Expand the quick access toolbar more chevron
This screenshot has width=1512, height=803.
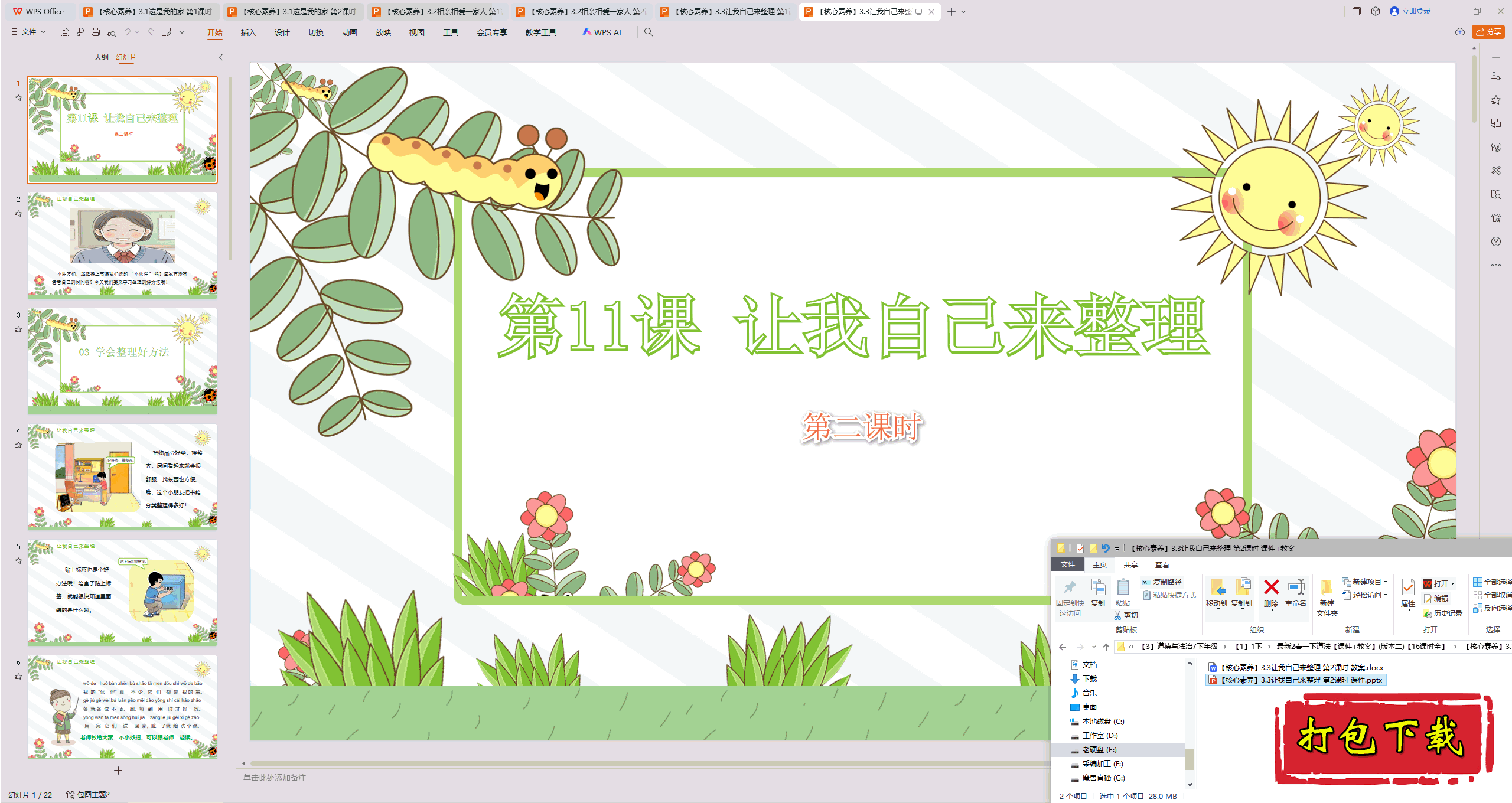(x=182, y=32)
